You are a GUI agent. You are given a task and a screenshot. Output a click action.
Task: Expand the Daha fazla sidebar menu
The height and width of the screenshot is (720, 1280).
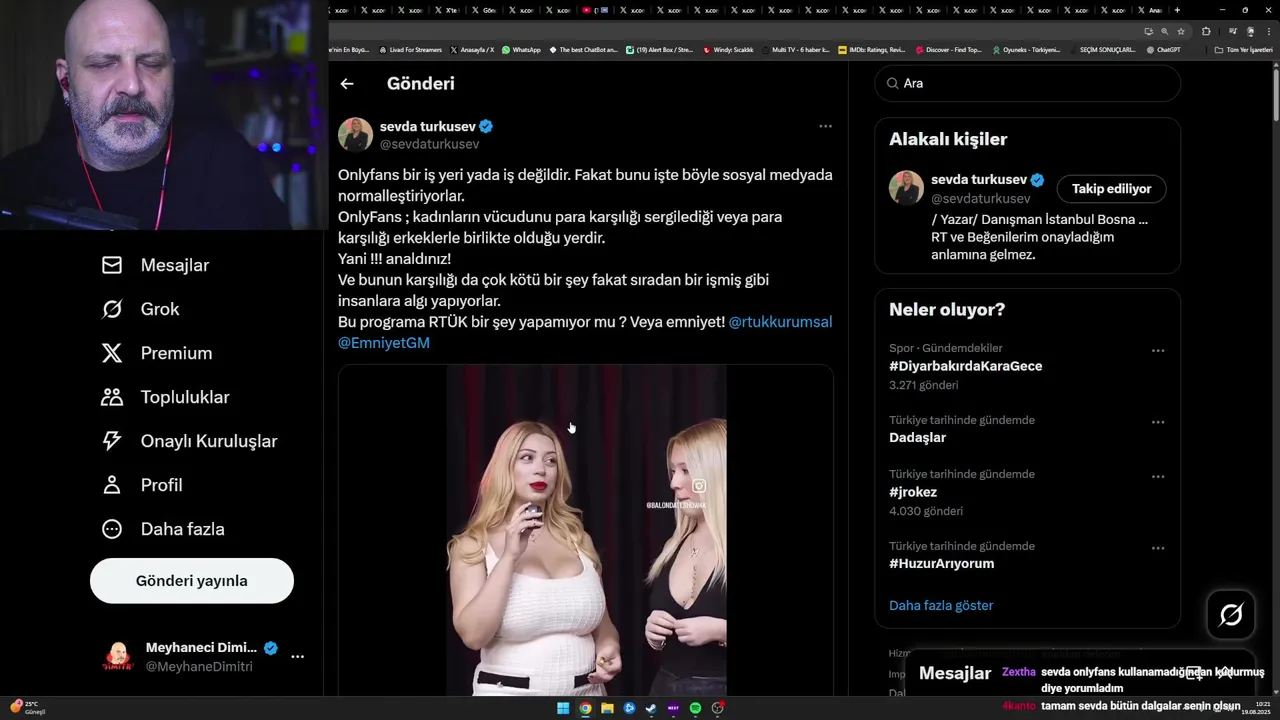(163, 529)
